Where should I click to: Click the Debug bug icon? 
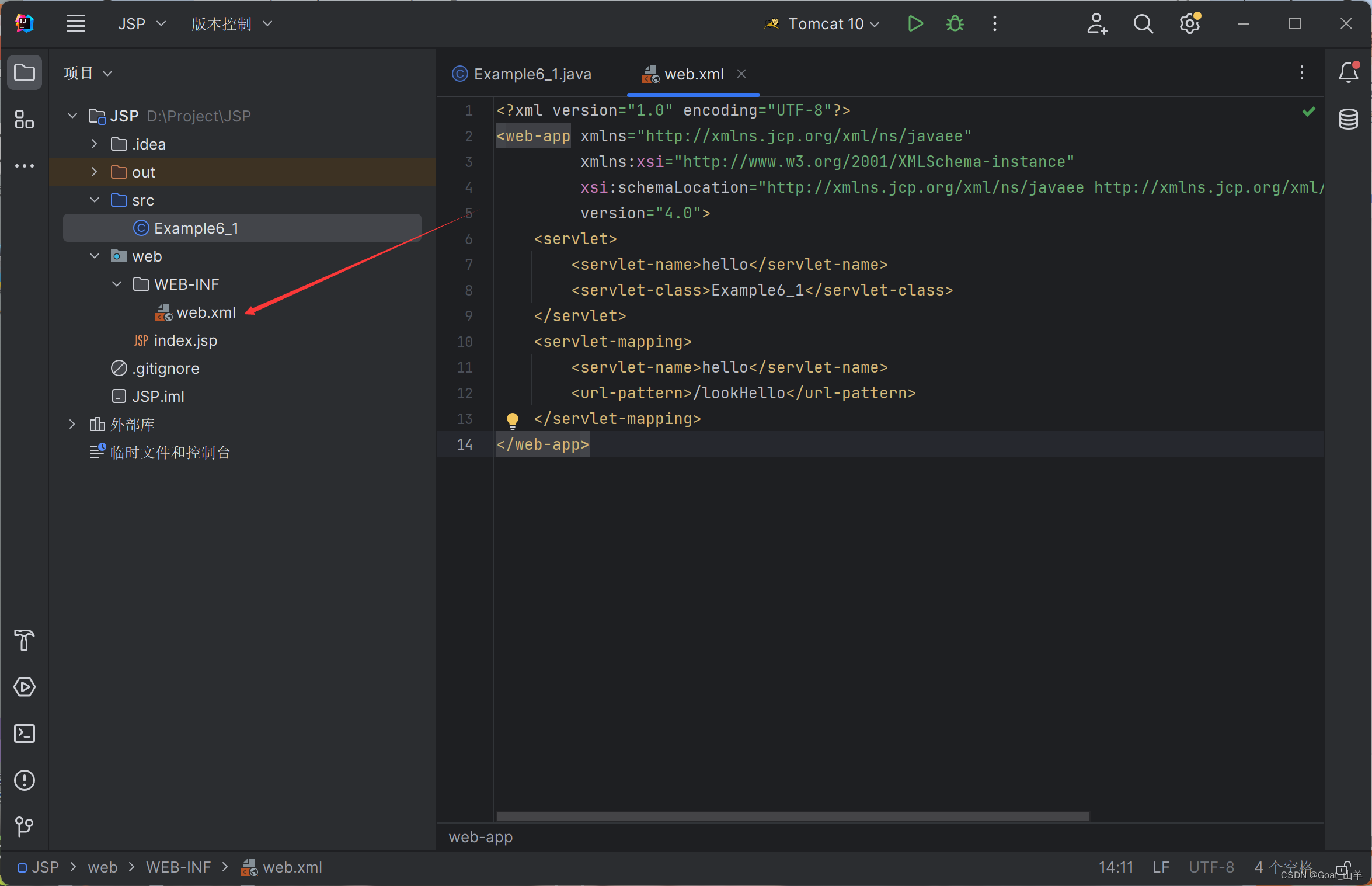pyautogui.click(x=955, y=24)
